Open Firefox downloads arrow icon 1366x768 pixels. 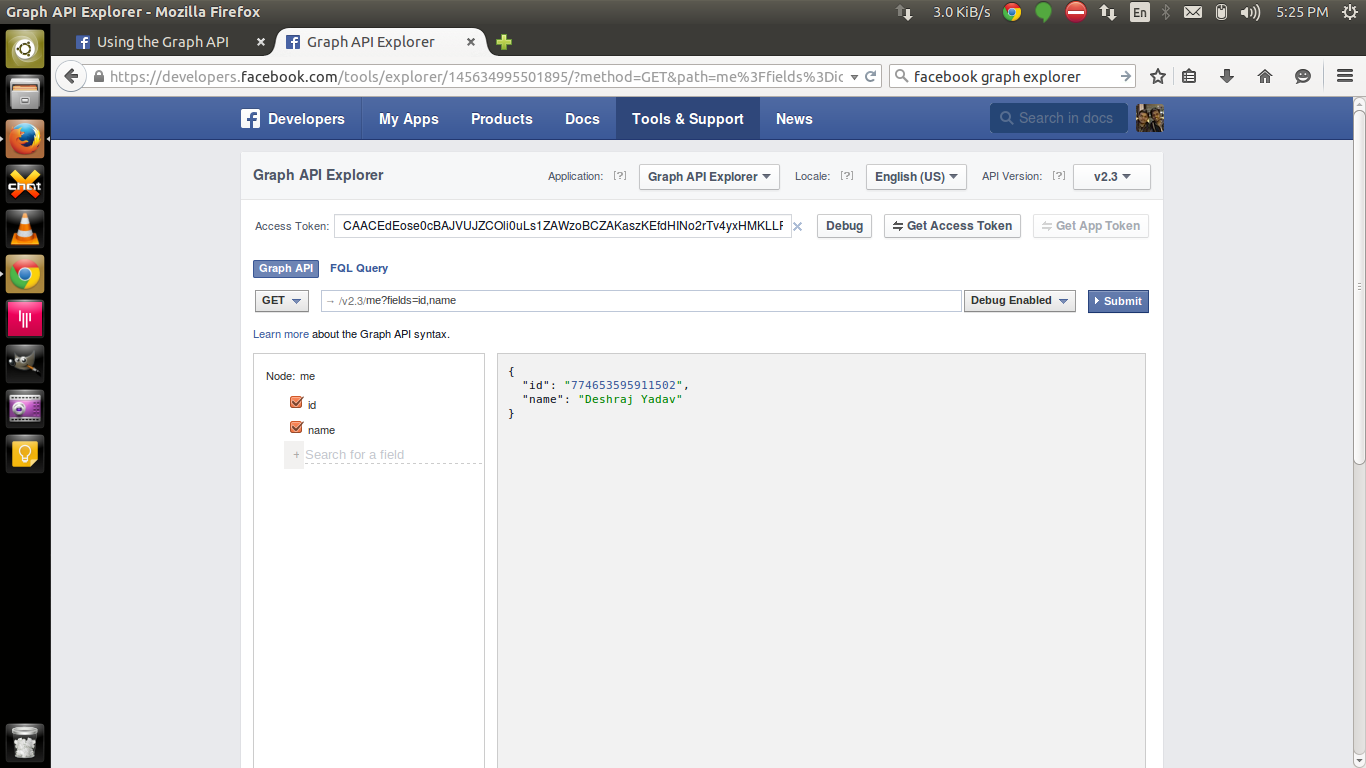(x=1227, y=76)
